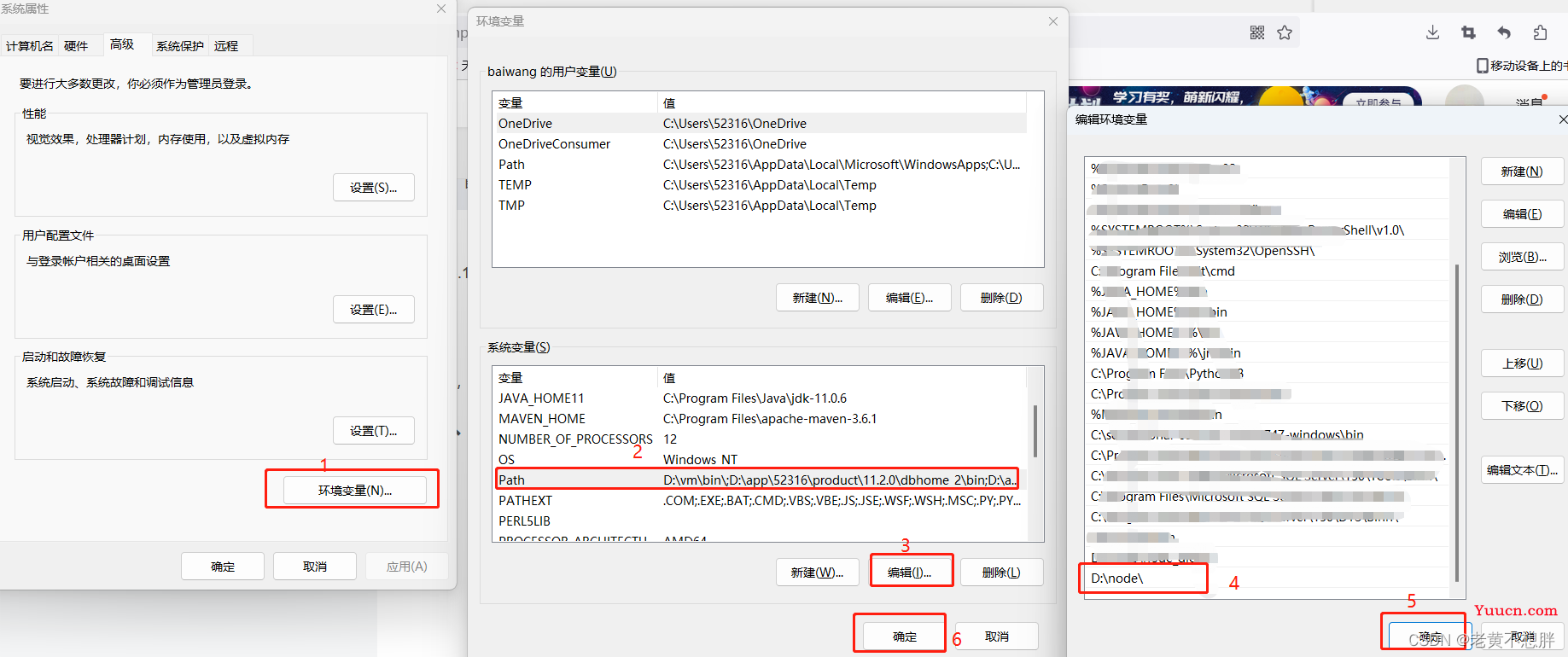
Task: Select the OneDrive user variable row
Action: pos(760,124)
